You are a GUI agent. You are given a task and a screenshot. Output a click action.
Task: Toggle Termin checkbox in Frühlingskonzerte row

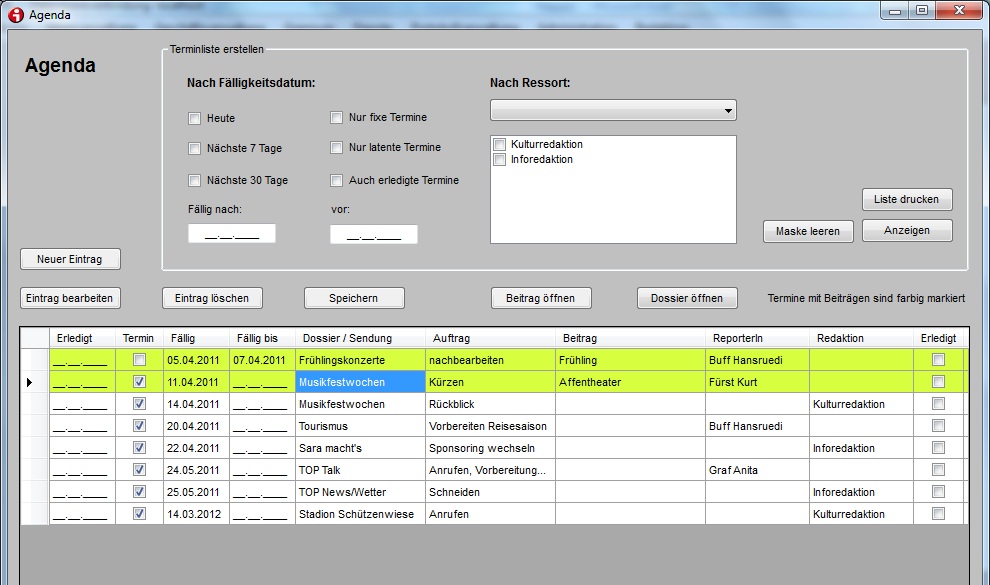pos(139,360)
